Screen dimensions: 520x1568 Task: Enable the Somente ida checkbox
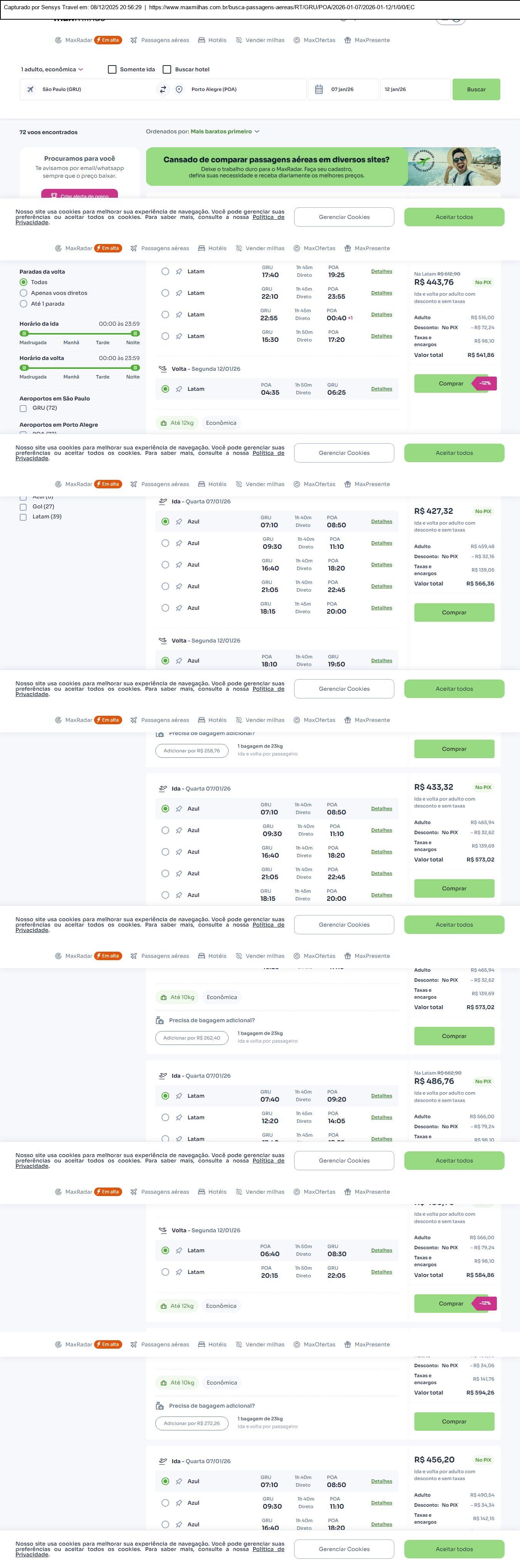coord(112,69)
